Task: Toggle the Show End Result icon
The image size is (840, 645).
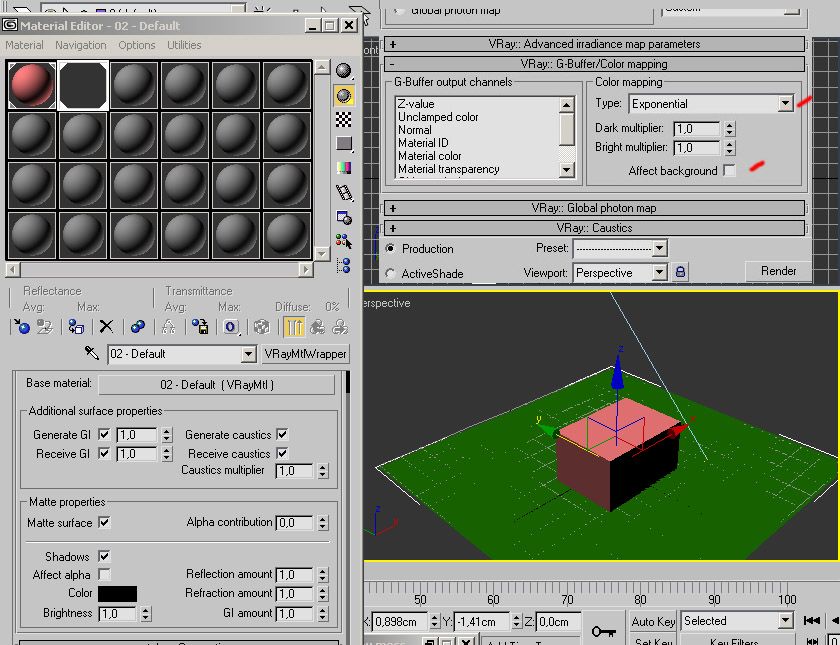Action: click(294, 327)
